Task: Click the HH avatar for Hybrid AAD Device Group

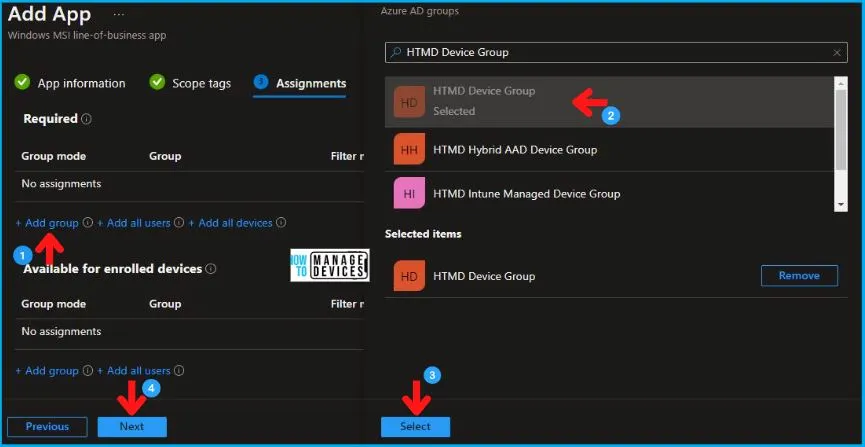Action: [409, 149]
